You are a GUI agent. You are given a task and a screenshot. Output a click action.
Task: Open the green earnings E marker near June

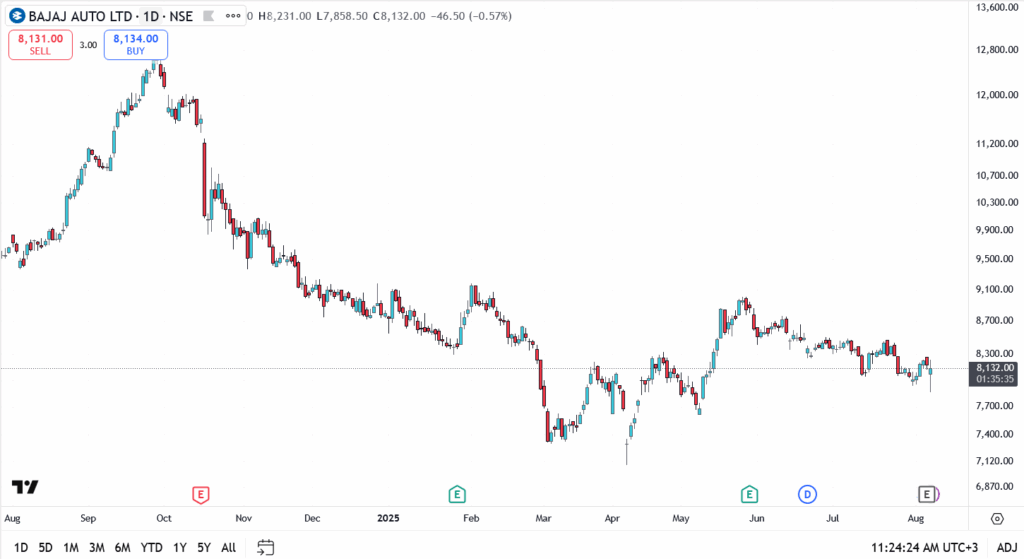(x=749, y=495)
